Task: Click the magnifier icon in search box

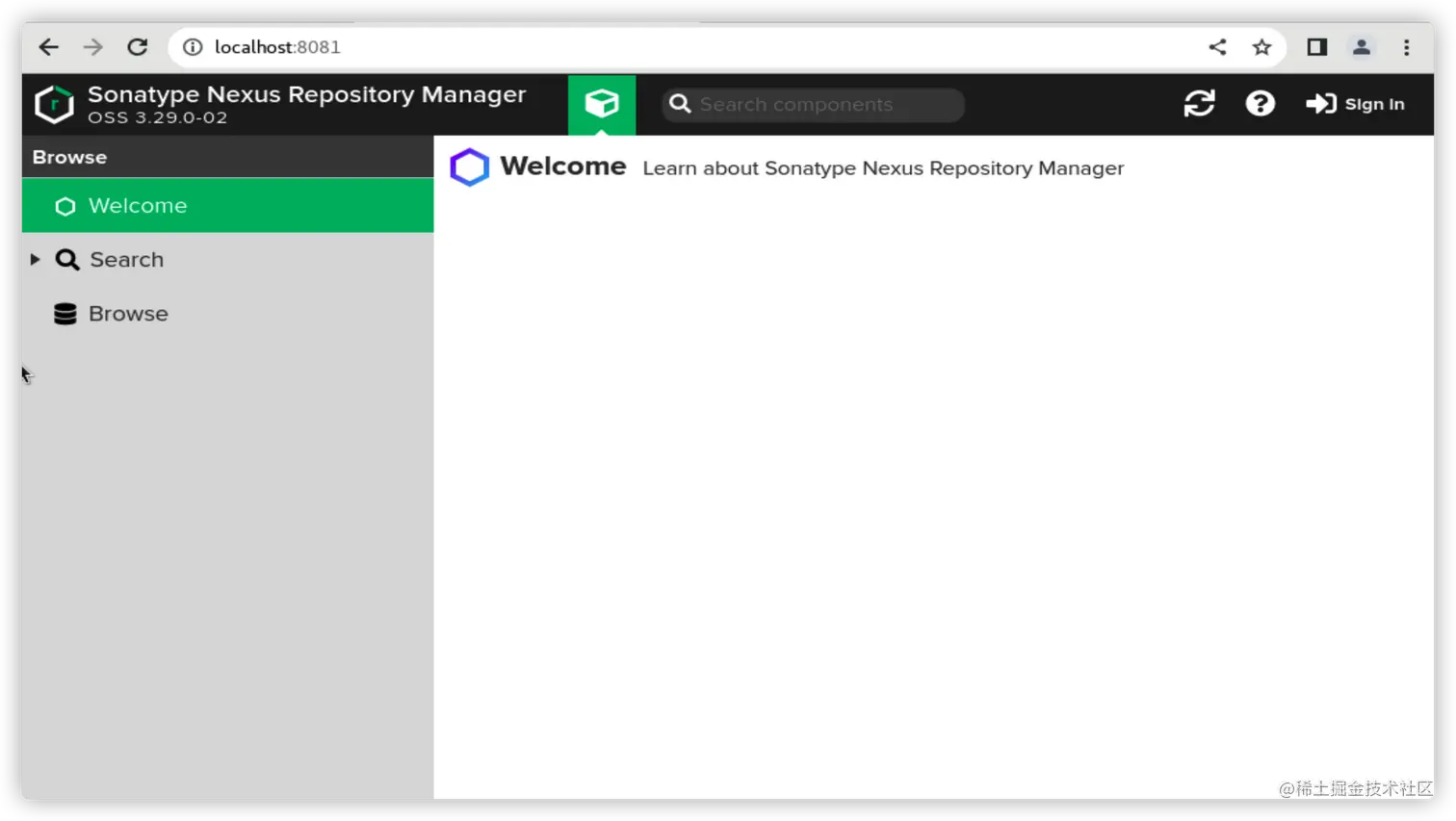Action: [680, 104]
